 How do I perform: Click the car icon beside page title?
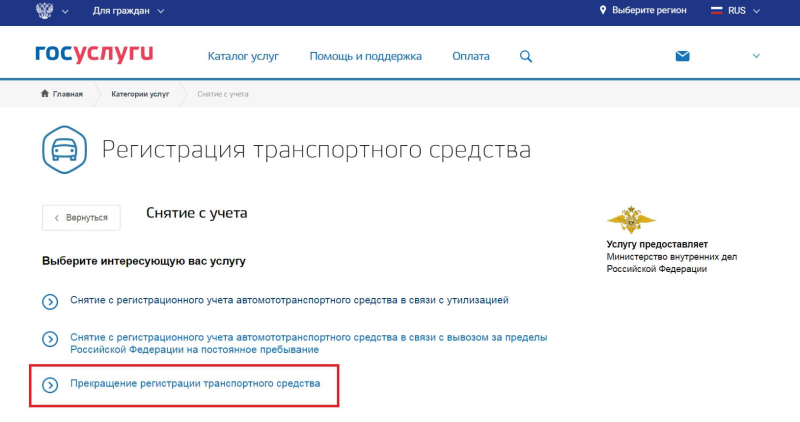[64, 151]
